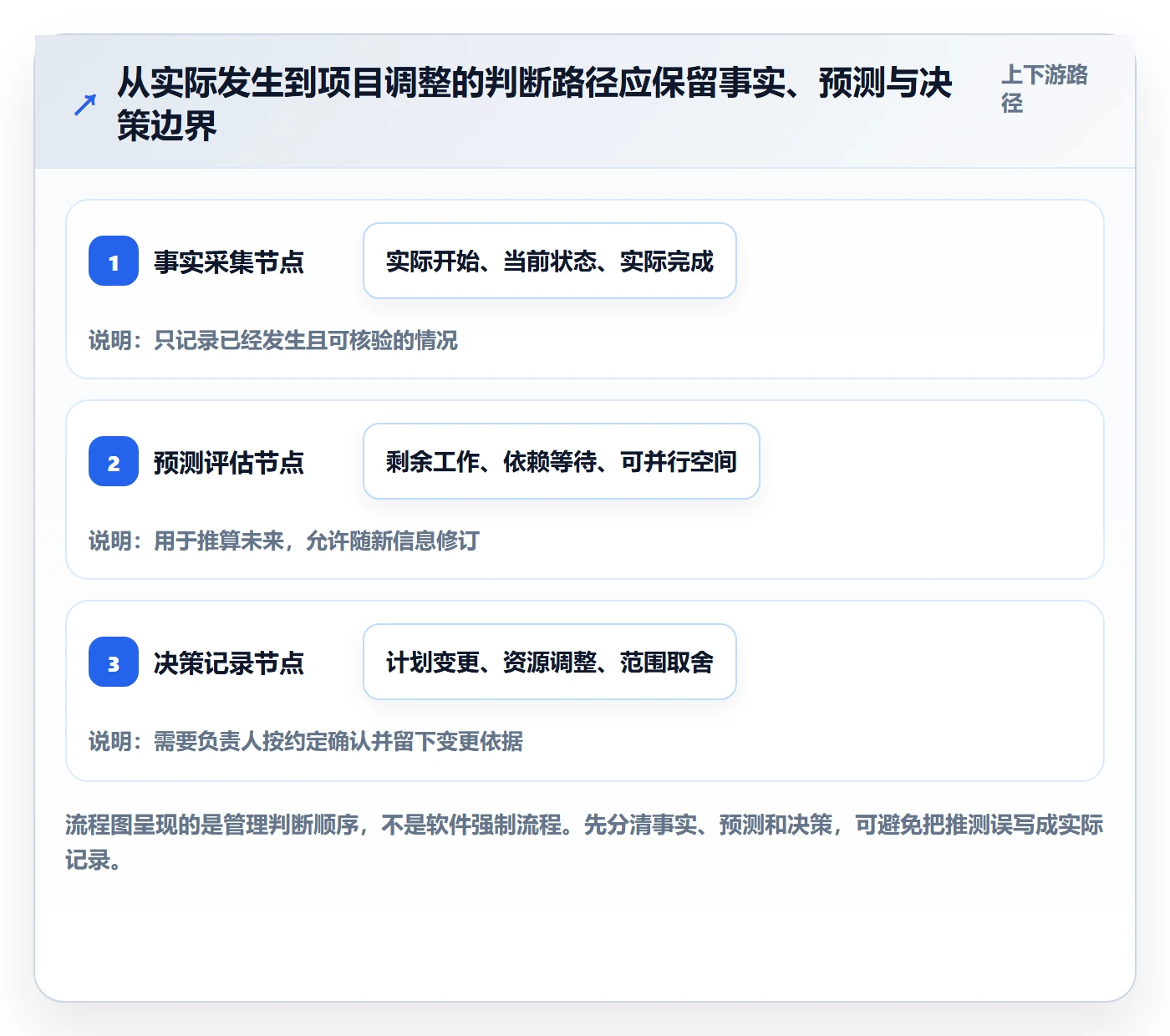1170x1036 pixels.
Task: Click the 剩余工作、依赖等待、可并行空间 box
Action: click(x=562, y=461)
